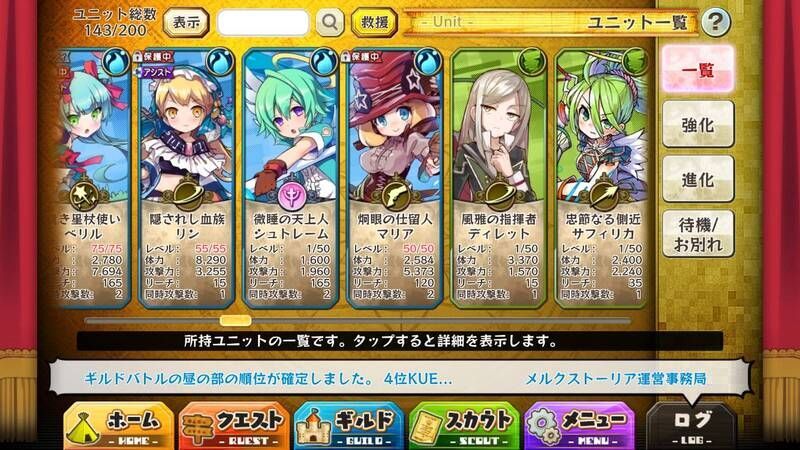Viewport: 800px width, 450px height.
Task: Tap the wind element orb on ディレット's card
Action: click(532, 61)
